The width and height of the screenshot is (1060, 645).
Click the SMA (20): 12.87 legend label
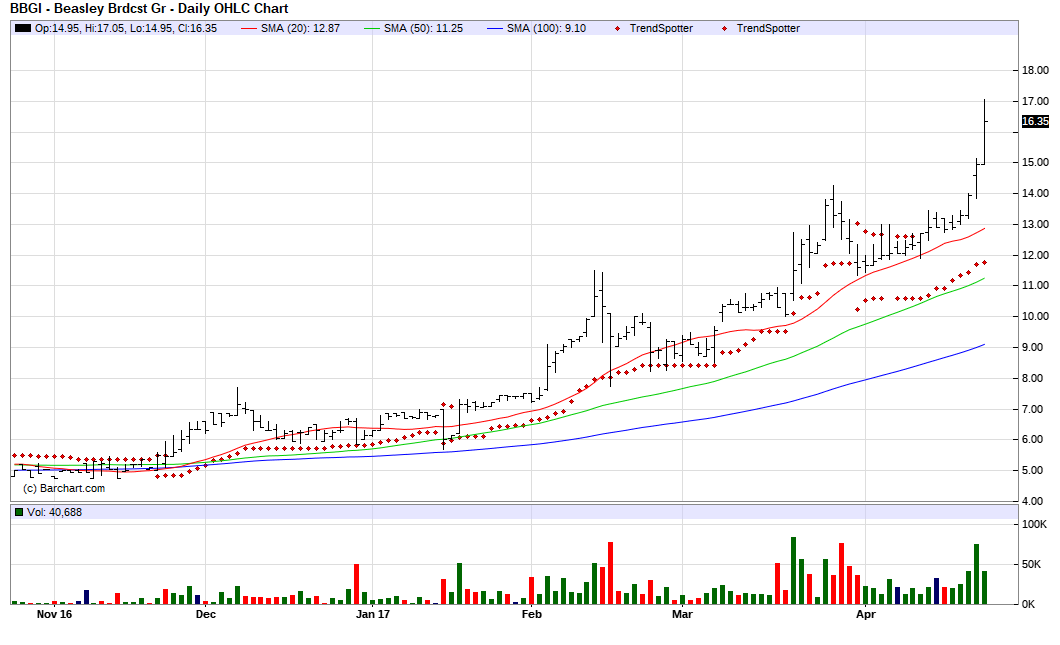tap(300, 28)
